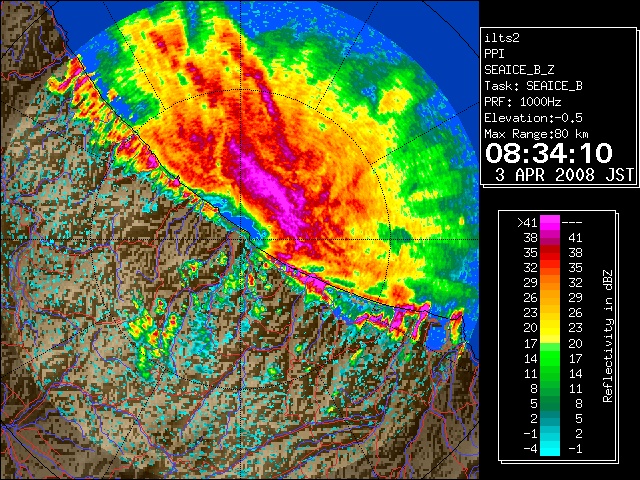The height and width of the screenshot is (480, 640).
Task: Click 'Max Range:80 km' text
Action: coord(537,134)
